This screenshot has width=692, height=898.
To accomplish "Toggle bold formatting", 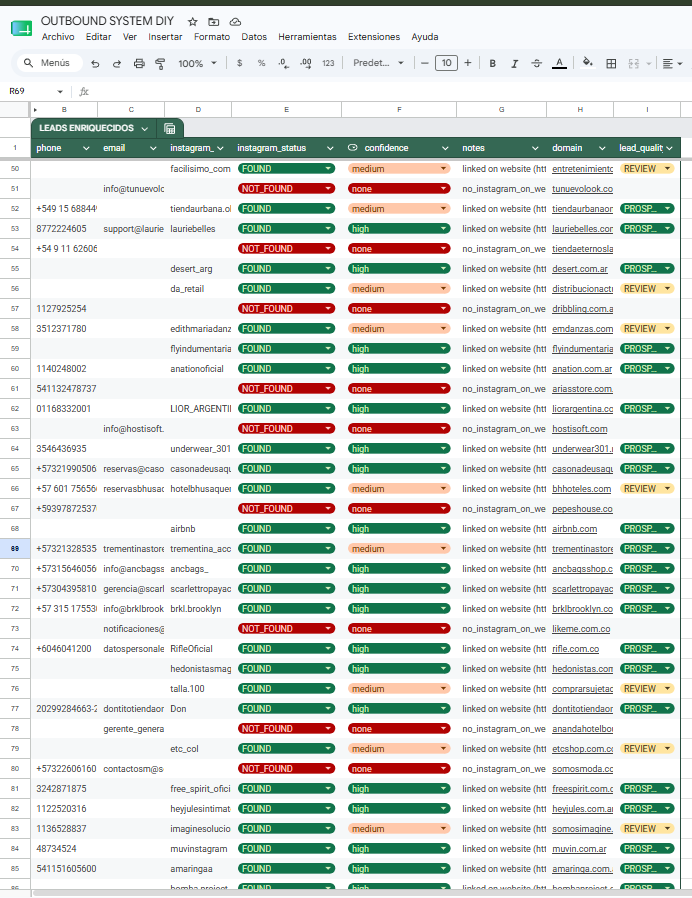I will [493, 64].
